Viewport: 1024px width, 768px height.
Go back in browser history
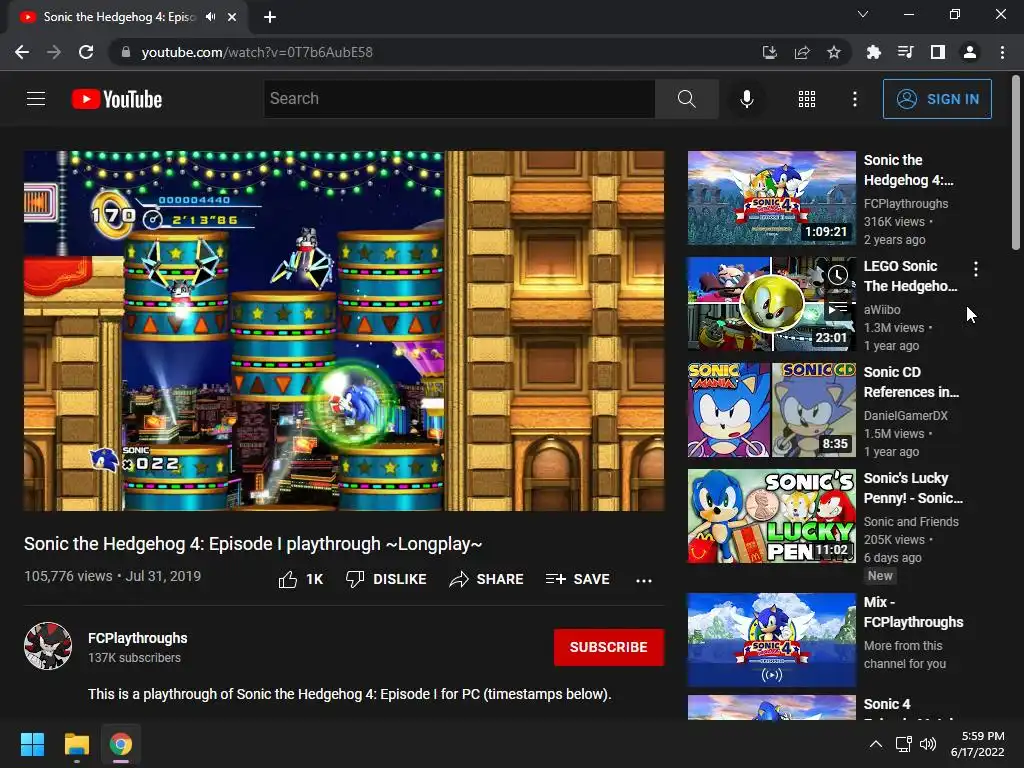point(22,52)
